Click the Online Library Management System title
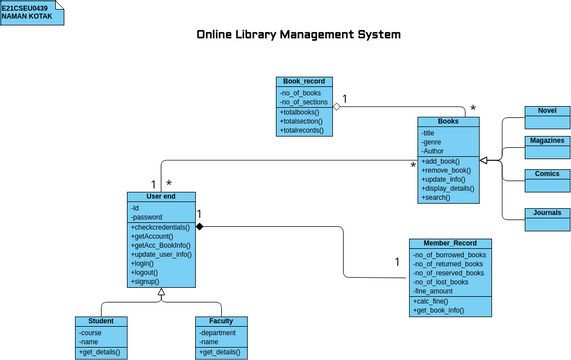 (x=299, y=35)
